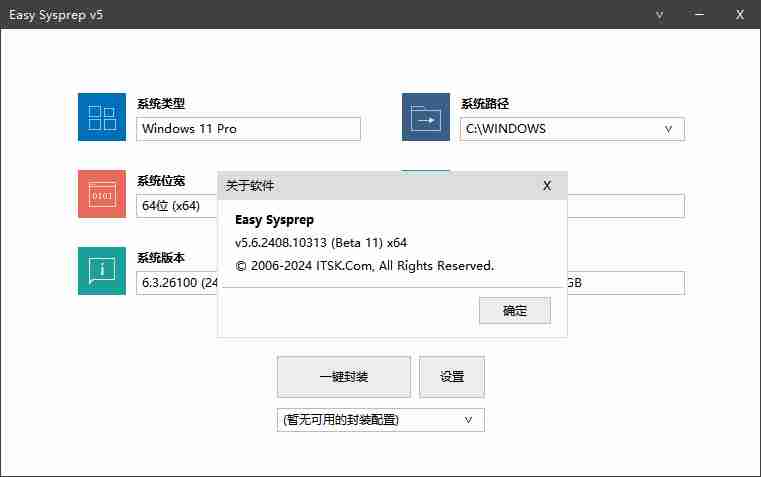This screenshot has height=477, width=761.
Task: Click version text v5.6.2408.10313 (Beta 11) x64
Action: (321, 243)
